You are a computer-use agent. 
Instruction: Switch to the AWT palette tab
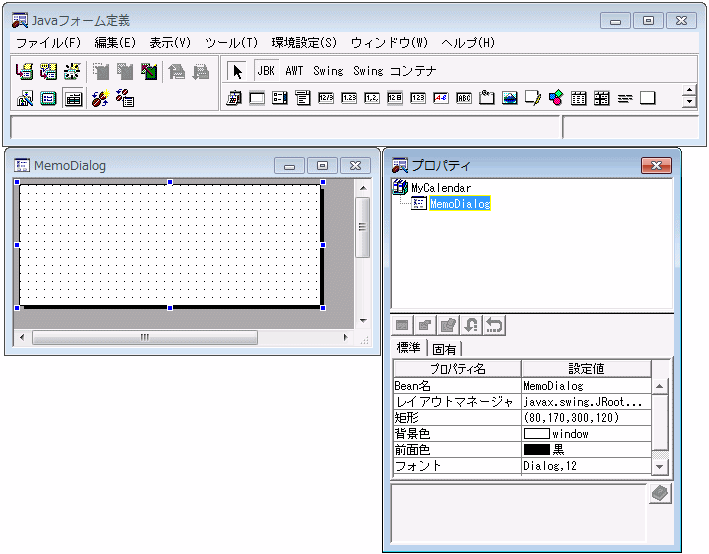point(294,71)
